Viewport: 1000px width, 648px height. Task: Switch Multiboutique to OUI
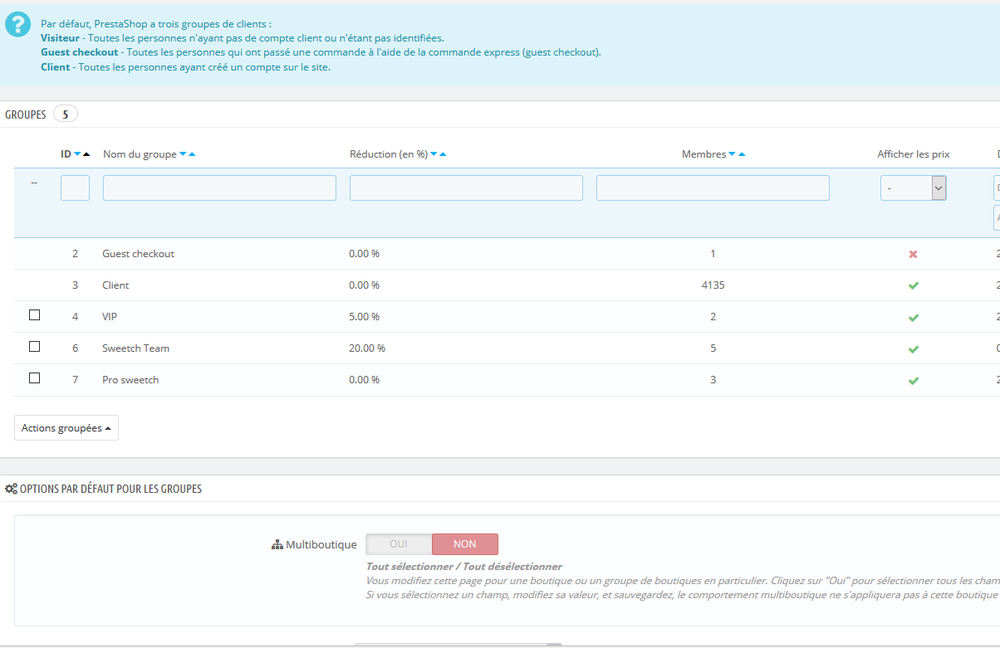pos(399,544)
